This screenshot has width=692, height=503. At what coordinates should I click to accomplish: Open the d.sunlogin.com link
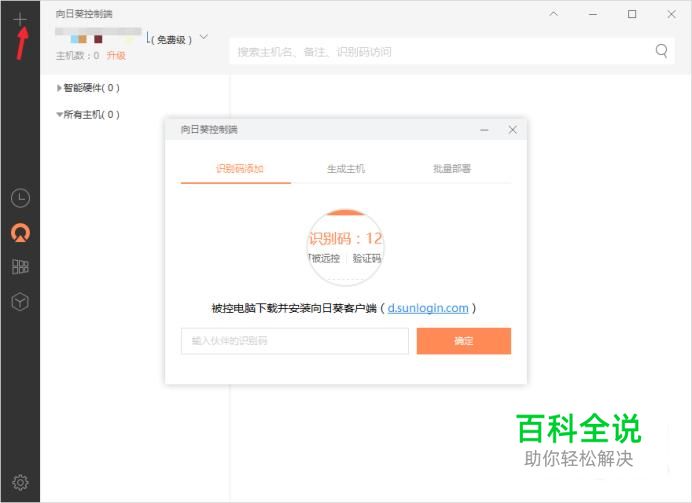428,308
